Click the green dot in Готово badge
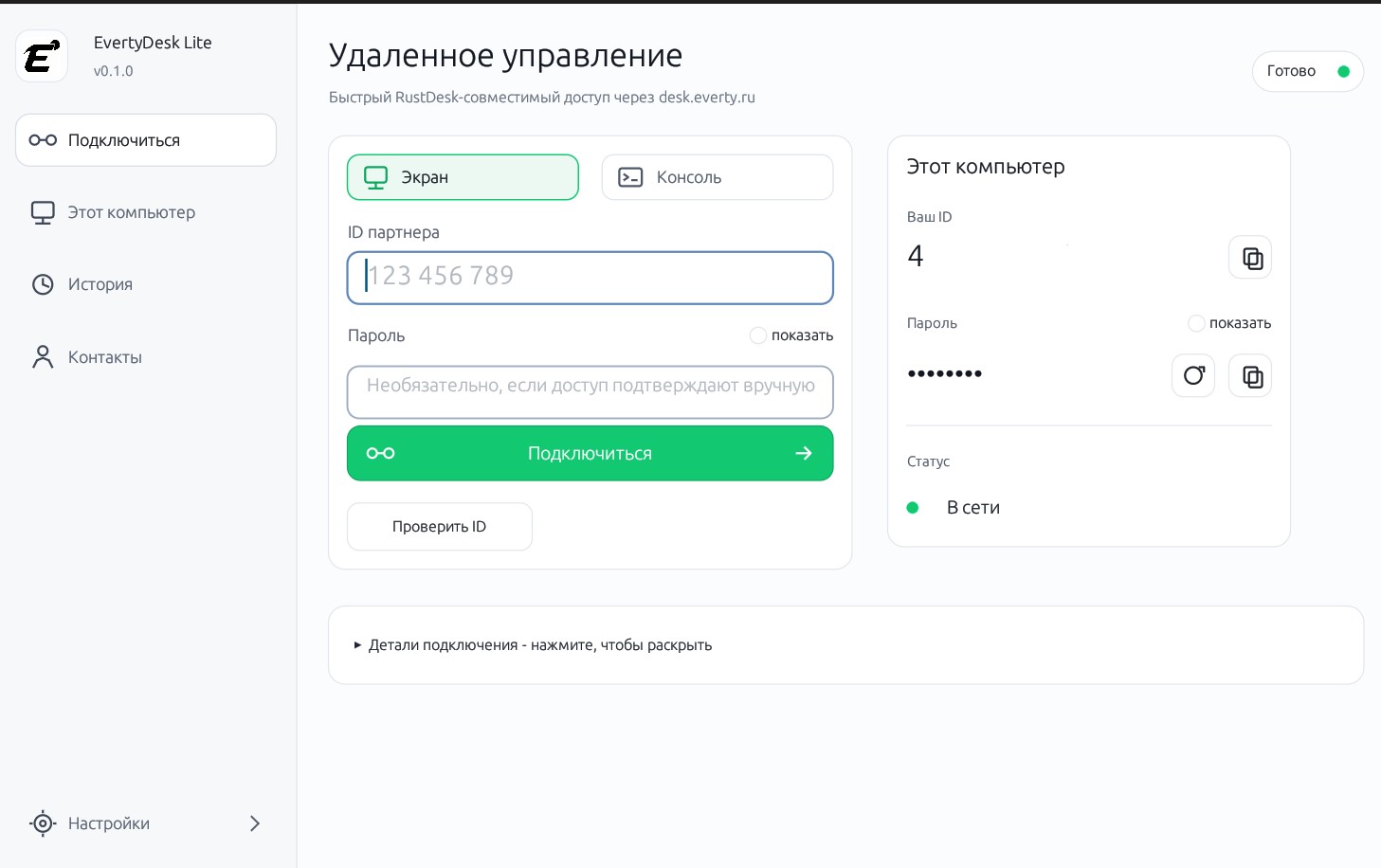The width and height of the screenshot is (1381, 868). [x=1343, y=71]
